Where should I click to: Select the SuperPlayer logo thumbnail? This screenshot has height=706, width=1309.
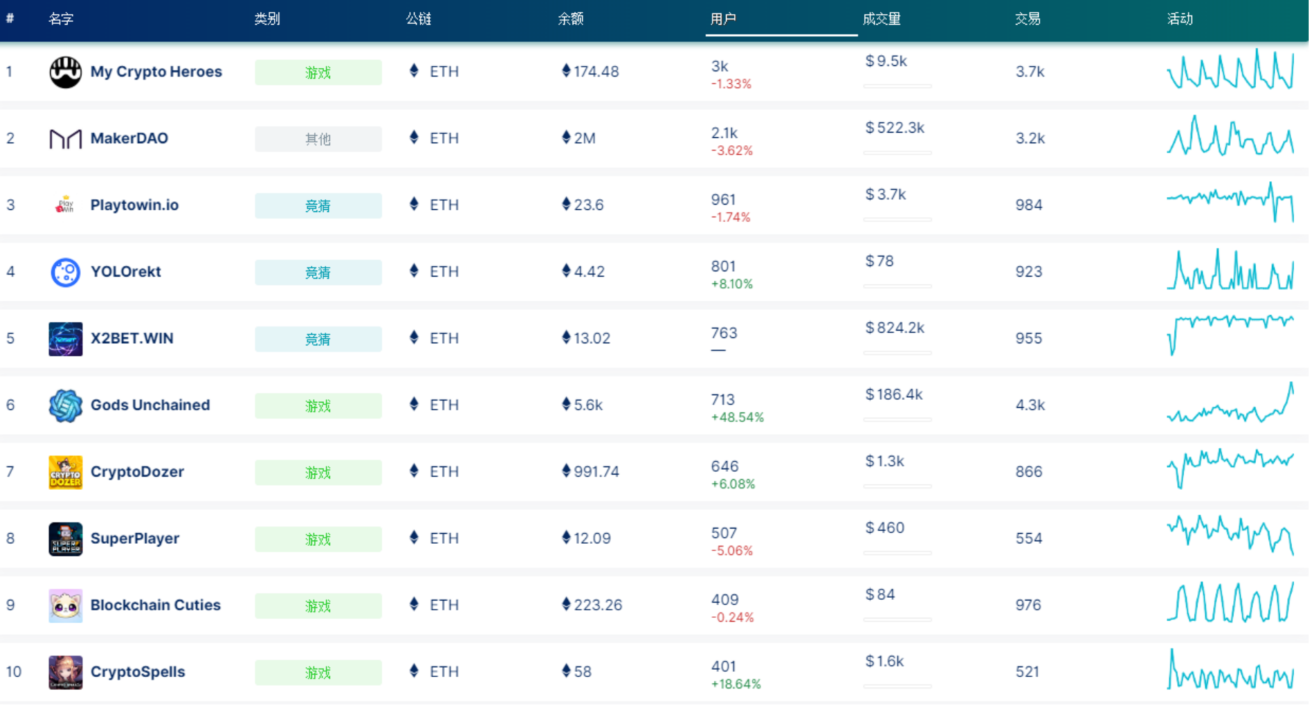click(x=66, y=539)
